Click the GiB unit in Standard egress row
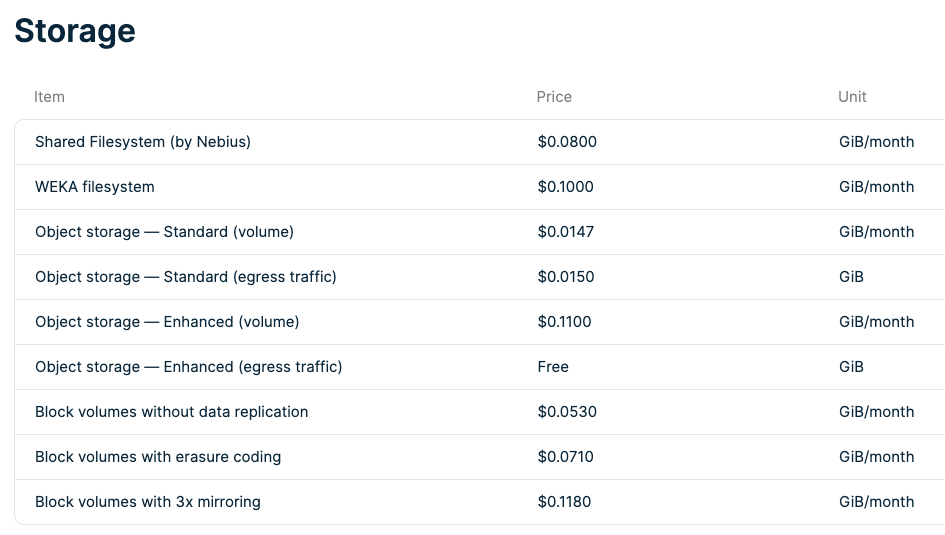Image resolution: width=945 pixels, height=535 pixels. pos(851,277)
